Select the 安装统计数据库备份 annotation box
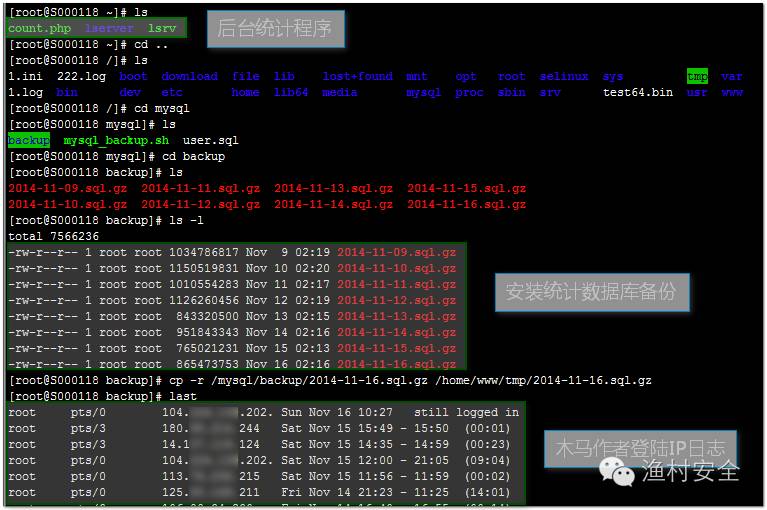 pyautogui.click(x=591, y=292)
